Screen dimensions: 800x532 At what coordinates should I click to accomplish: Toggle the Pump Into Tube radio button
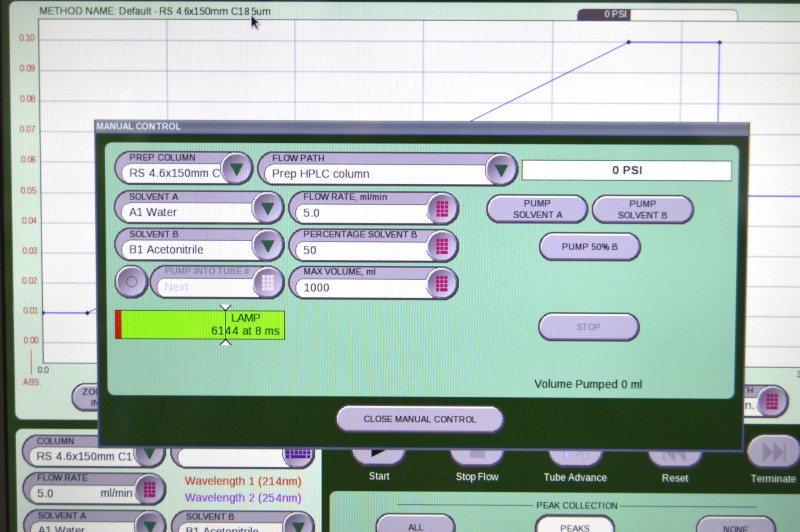click(x=131, y=283)
